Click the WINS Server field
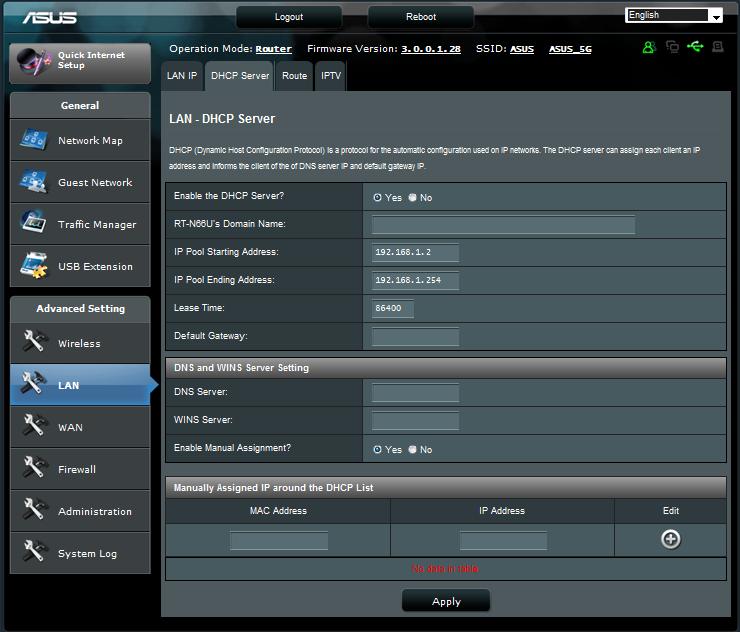The width and height of the screenshot is (740, 632). pos(415,420)
